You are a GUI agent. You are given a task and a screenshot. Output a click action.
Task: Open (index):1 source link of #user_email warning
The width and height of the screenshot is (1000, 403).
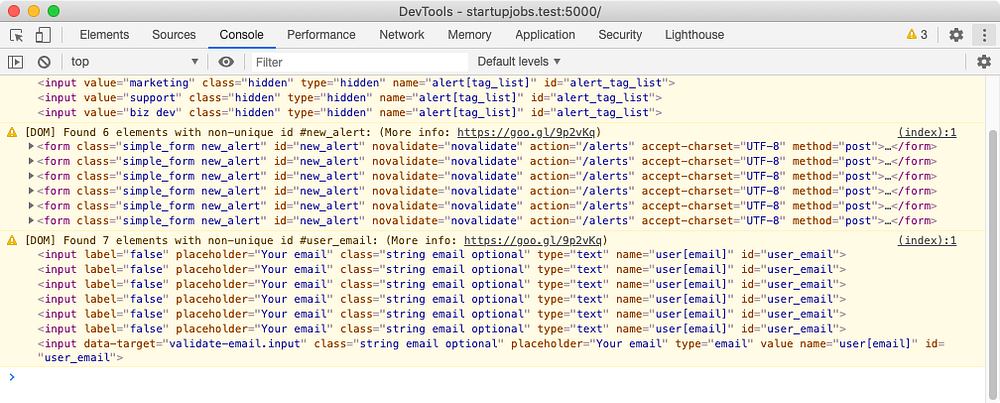pos(927,240)
